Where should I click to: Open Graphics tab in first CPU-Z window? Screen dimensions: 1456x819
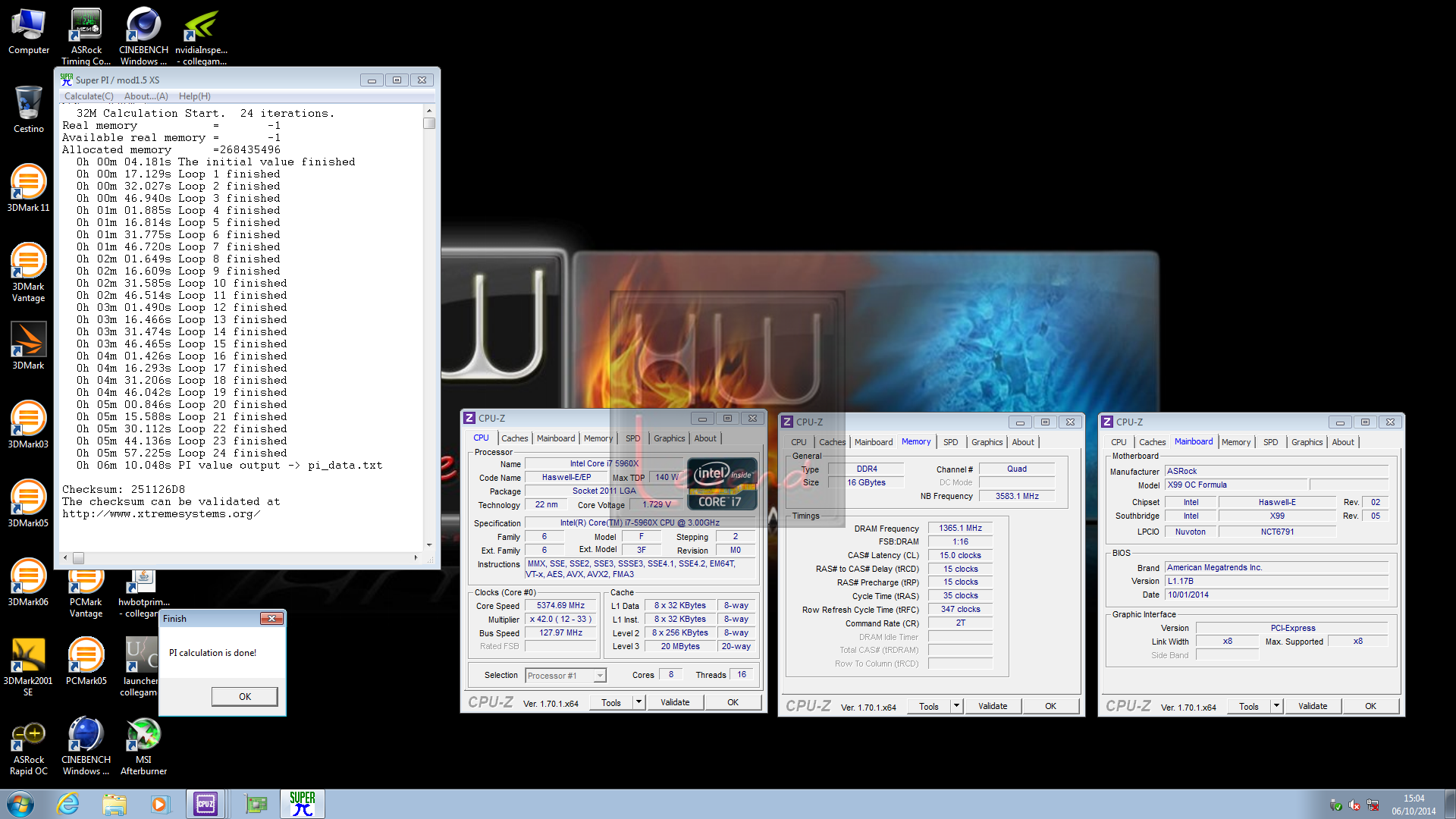(669, 438)
